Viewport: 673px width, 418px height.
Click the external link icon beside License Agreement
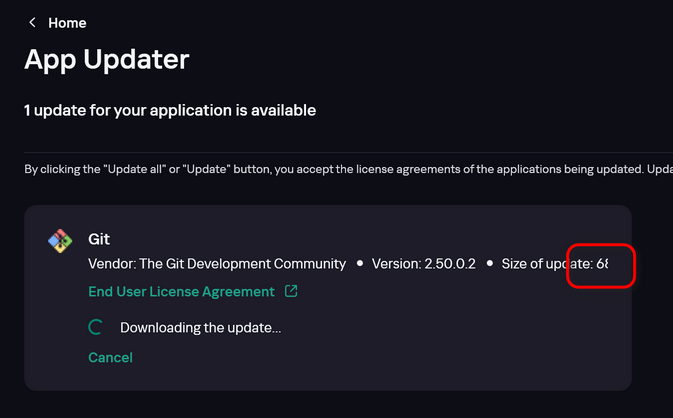291,291
